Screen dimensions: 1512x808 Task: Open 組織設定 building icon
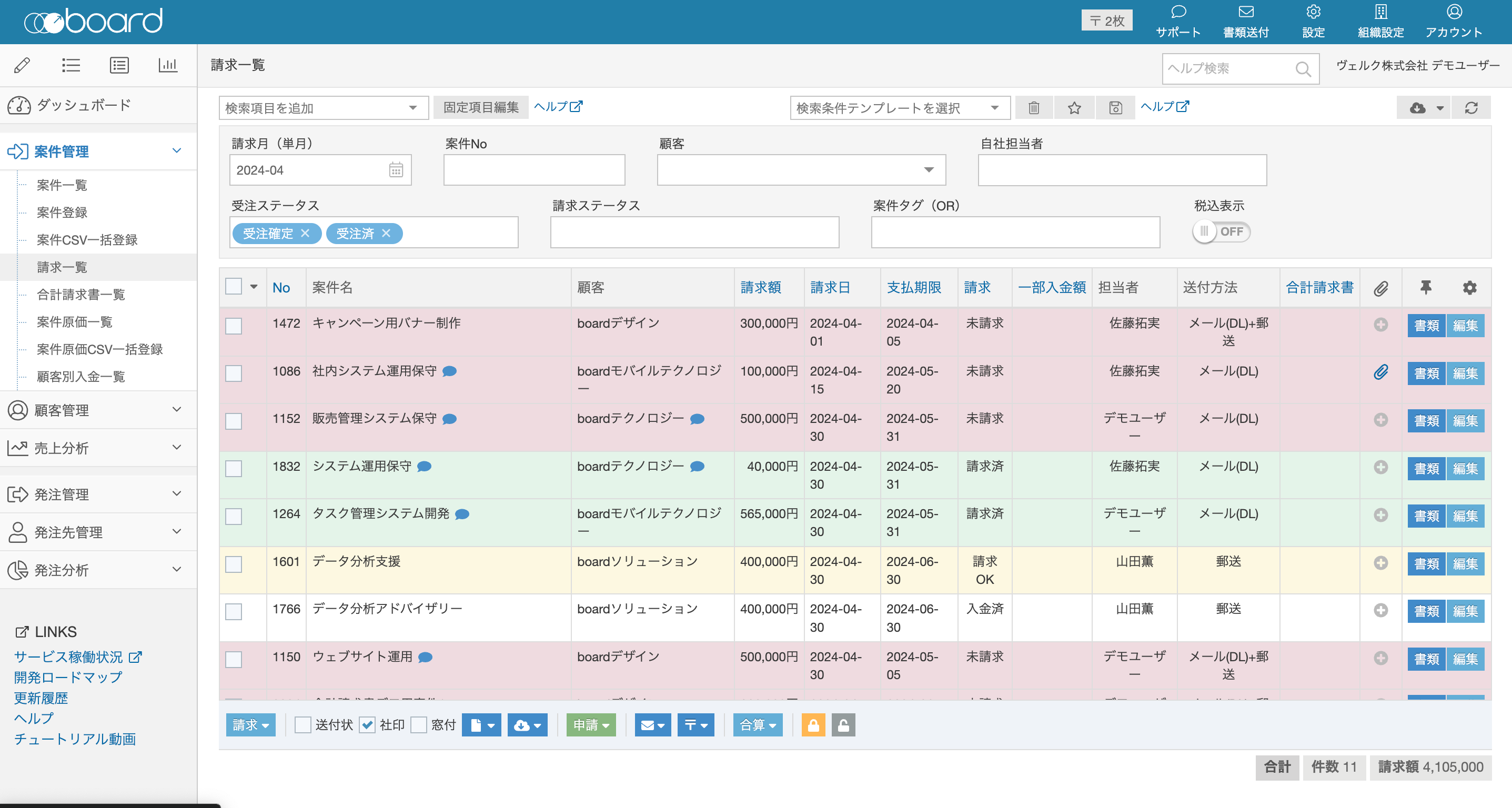point(1380,12)
